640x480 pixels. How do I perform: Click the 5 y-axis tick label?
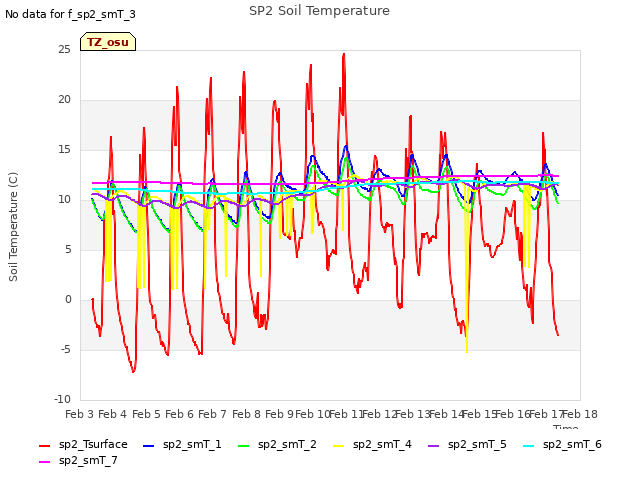point(68,250)
